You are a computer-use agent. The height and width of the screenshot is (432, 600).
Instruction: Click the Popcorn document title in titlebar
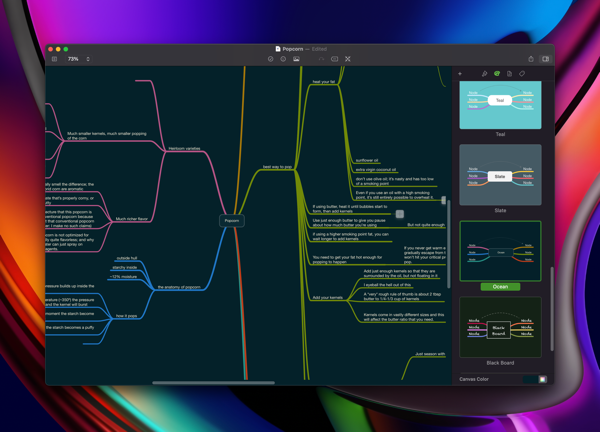(293, 49)
